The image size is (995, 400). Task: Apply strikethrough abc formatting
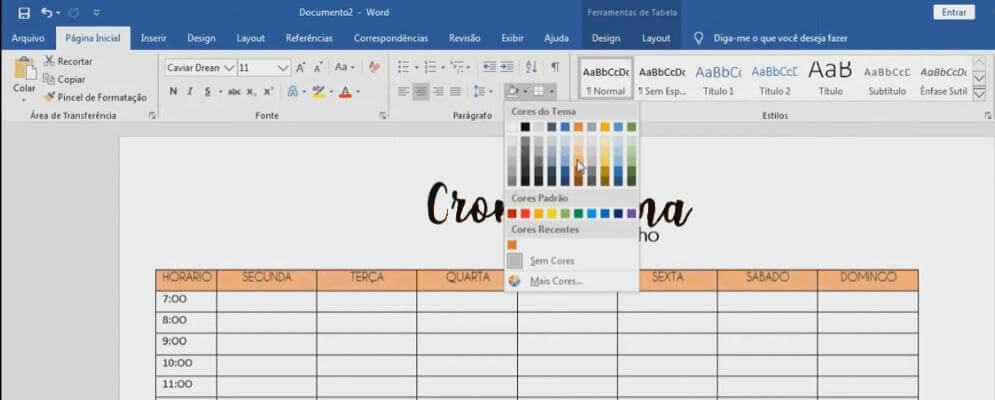pos(234,91)
